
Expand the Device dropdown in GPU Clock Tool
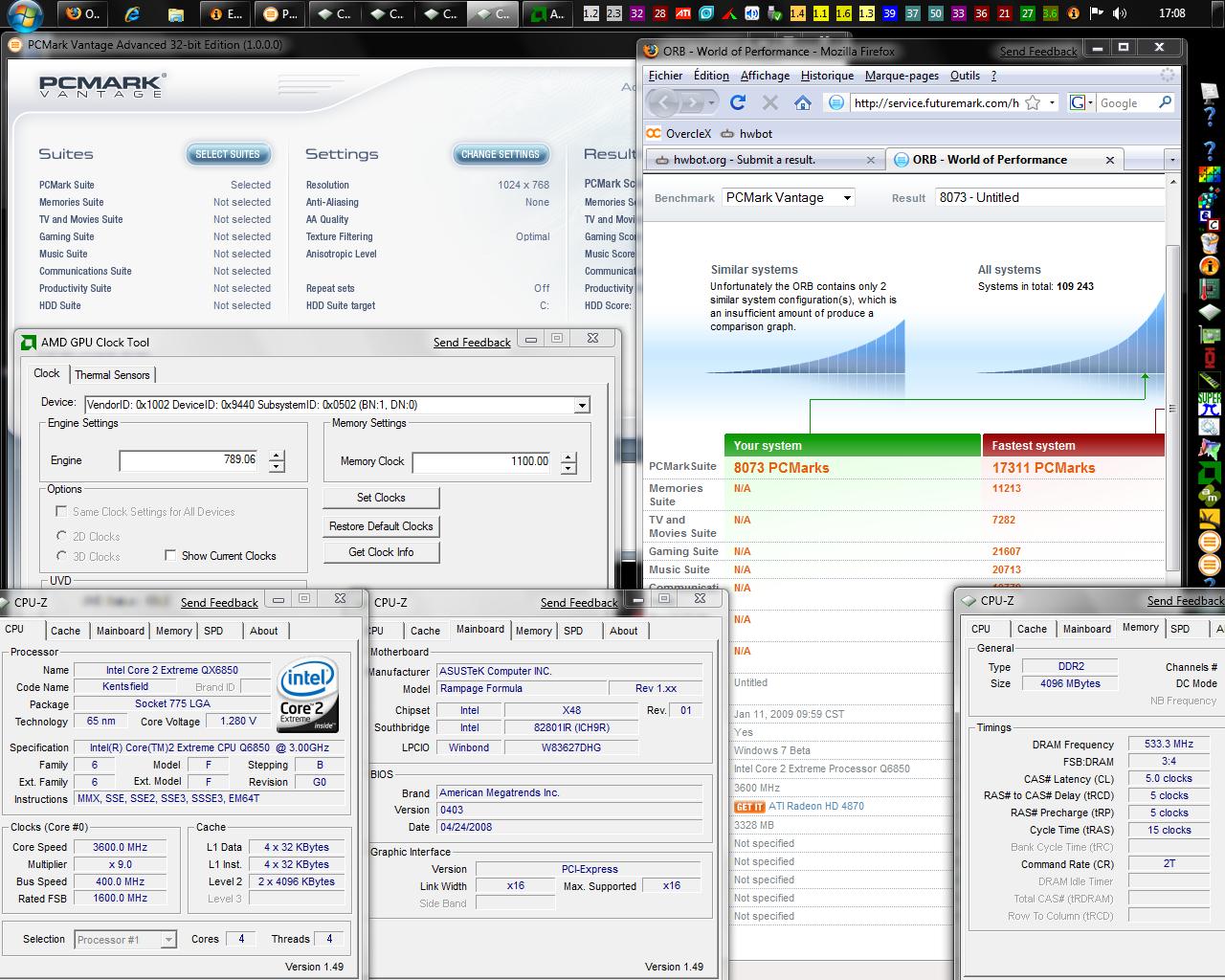point(581,405)
